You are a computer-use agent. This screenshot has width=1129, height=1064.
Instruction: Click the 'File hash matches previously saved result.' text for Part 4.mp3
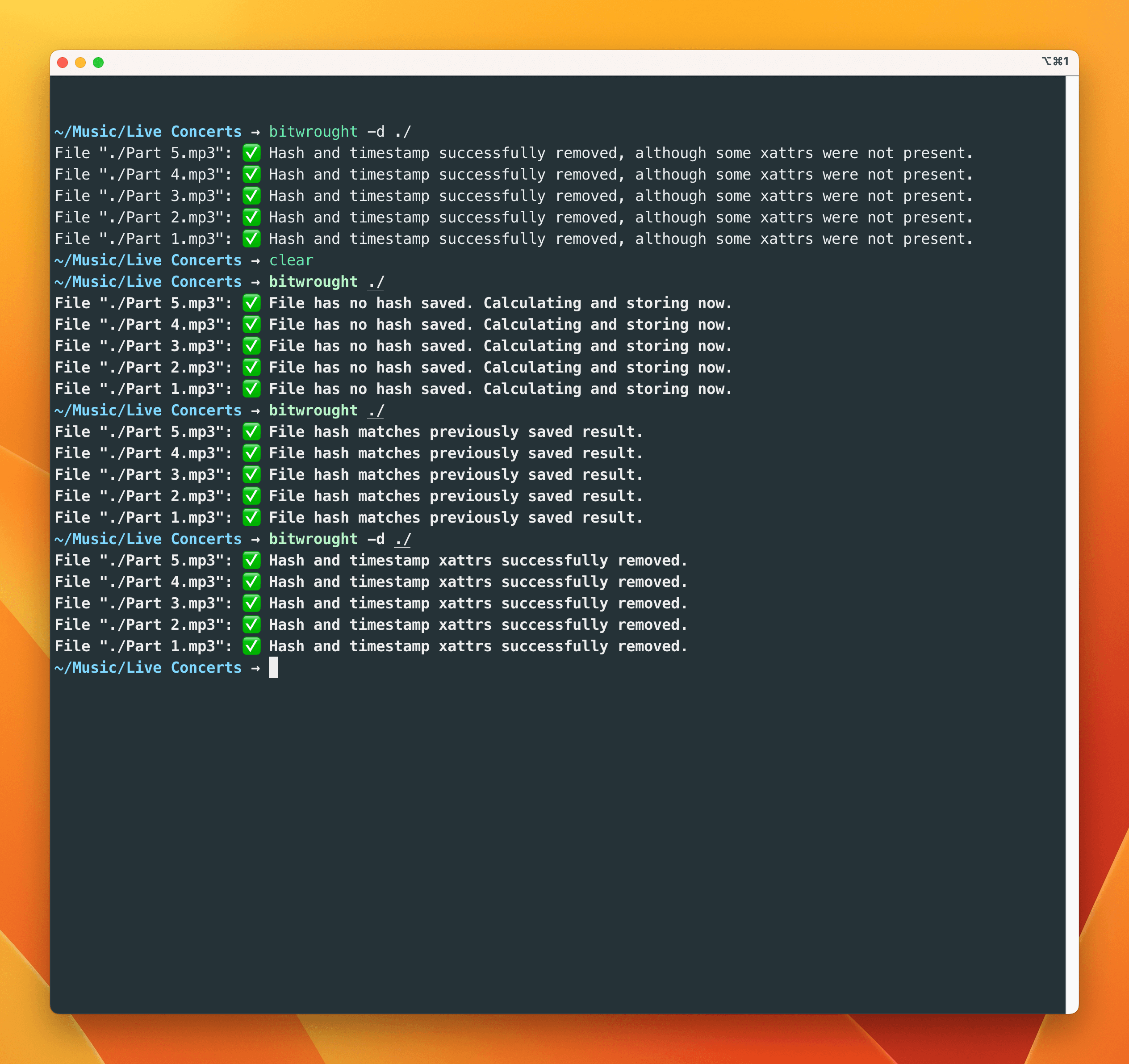point(456,453)
